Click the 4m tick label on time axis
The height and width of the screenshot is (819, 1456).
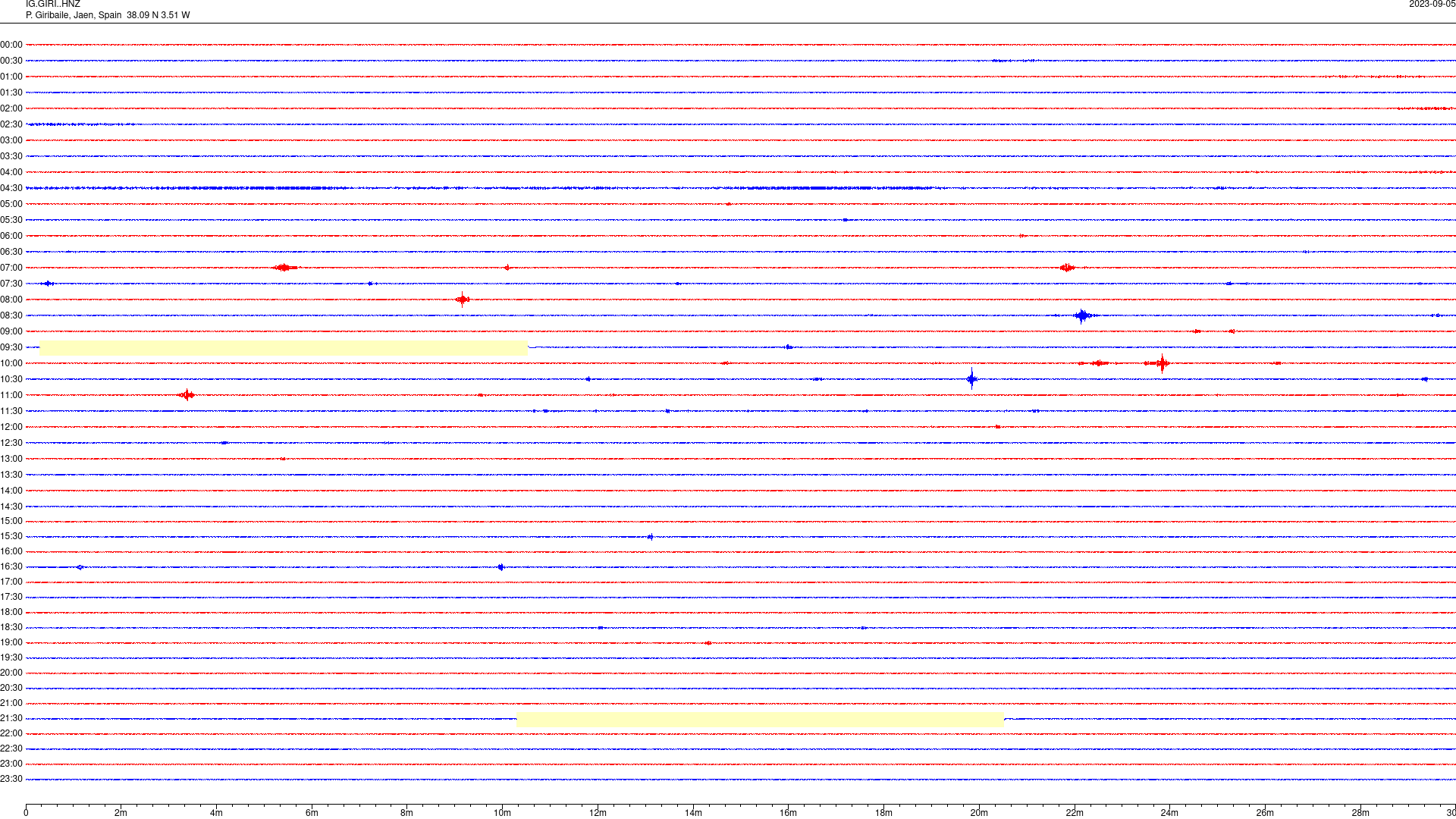216,813
